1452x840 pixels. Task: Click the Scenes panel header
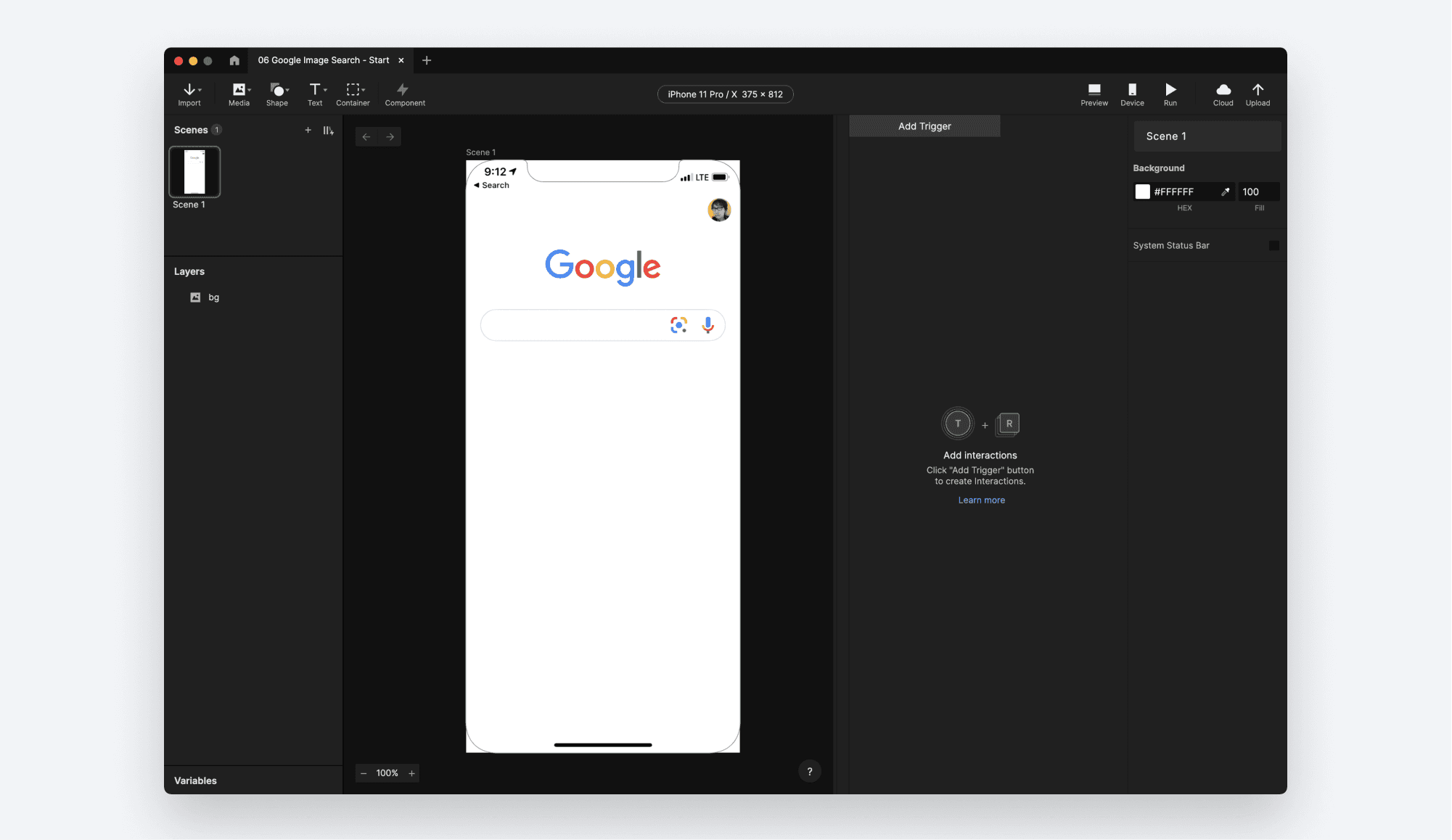[191, 130]
